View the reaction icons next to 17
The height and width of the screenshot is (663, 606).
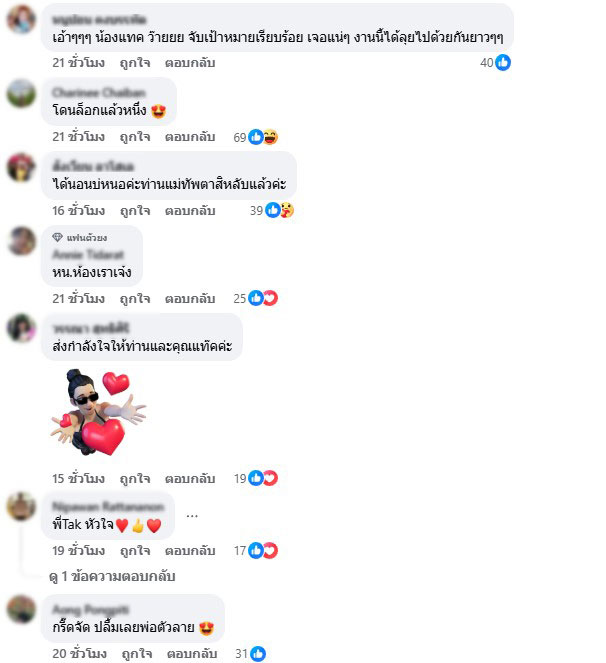coord(263,551)
